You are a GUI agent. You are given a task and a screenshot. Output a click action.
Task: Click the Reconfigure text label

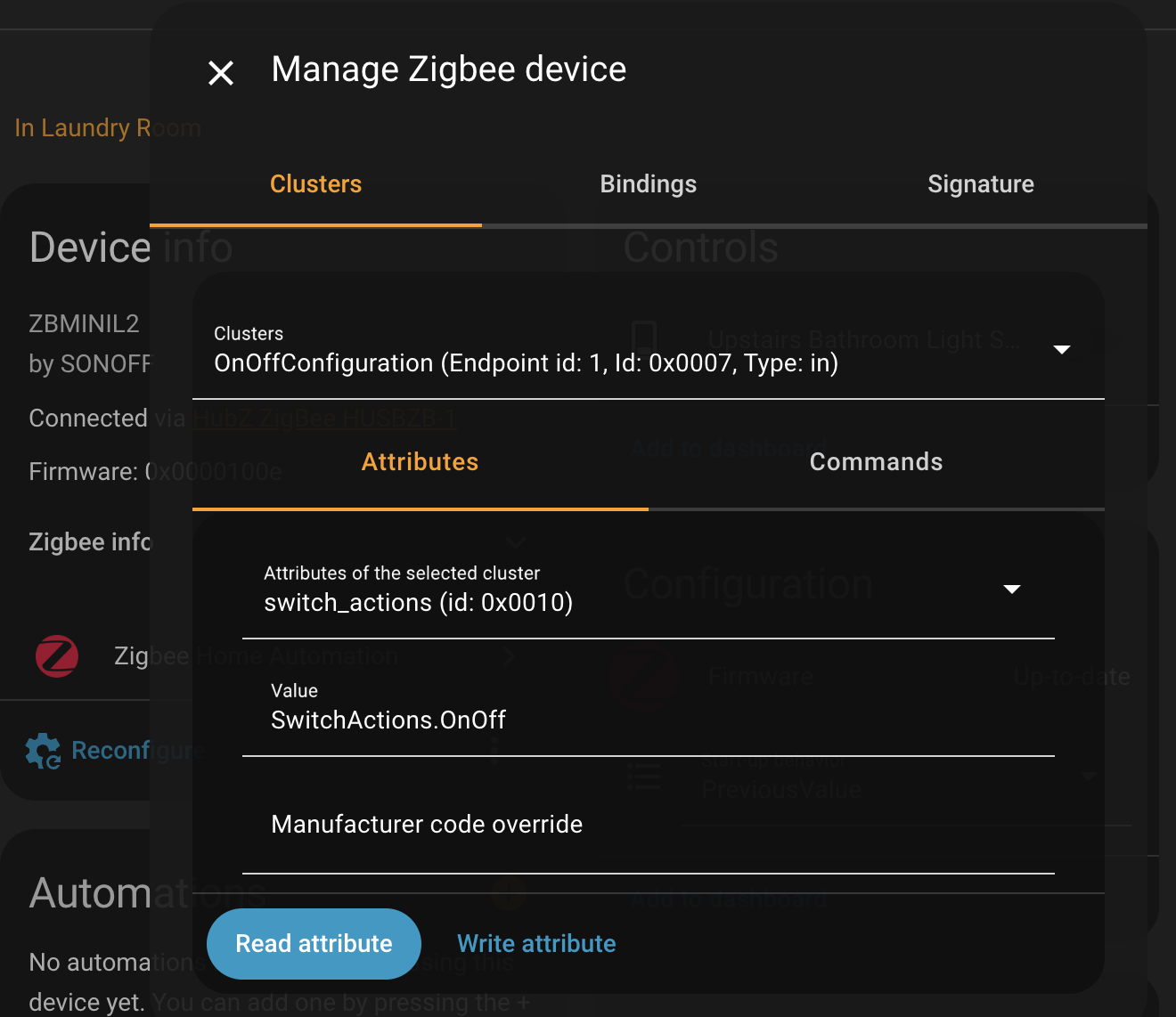click(110, 751)
